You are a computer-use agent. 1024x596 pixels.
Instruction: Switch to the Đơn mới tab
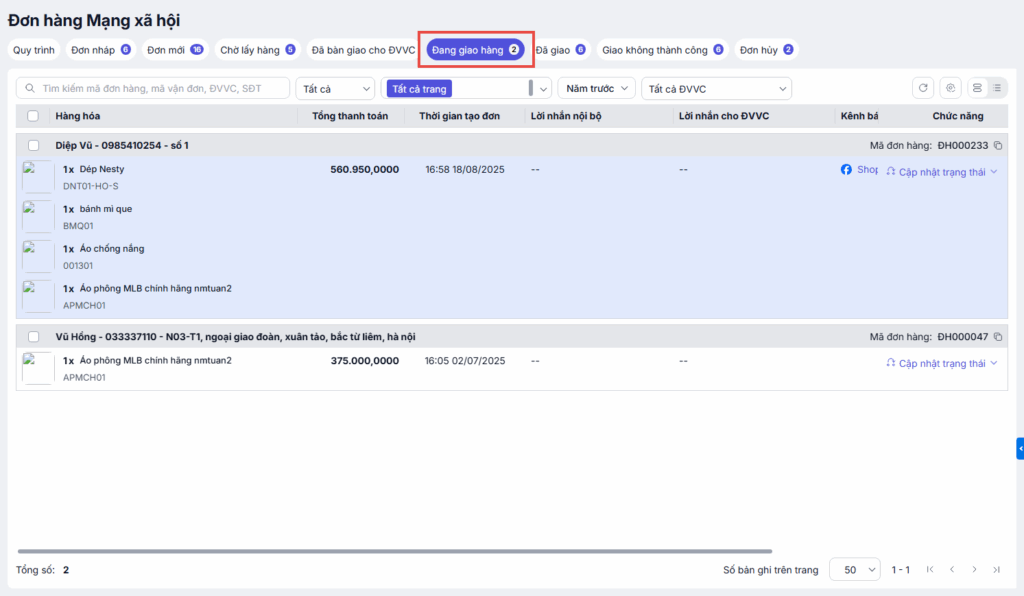pos(175,50)
